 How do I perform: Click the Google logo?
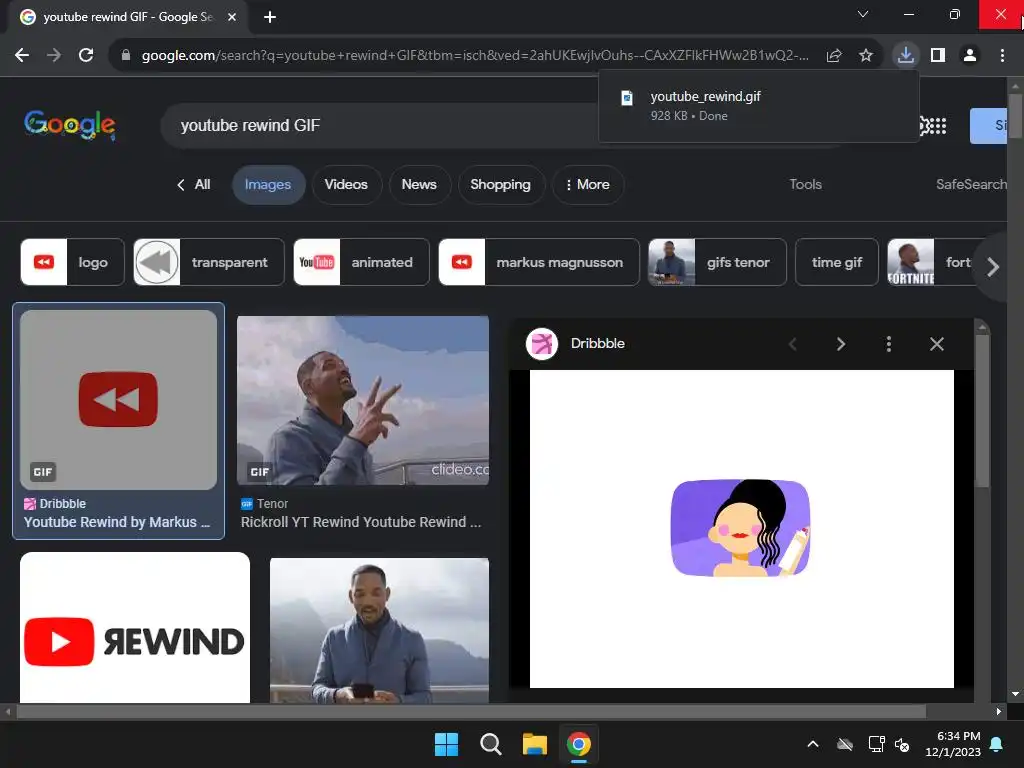point(70,125)
